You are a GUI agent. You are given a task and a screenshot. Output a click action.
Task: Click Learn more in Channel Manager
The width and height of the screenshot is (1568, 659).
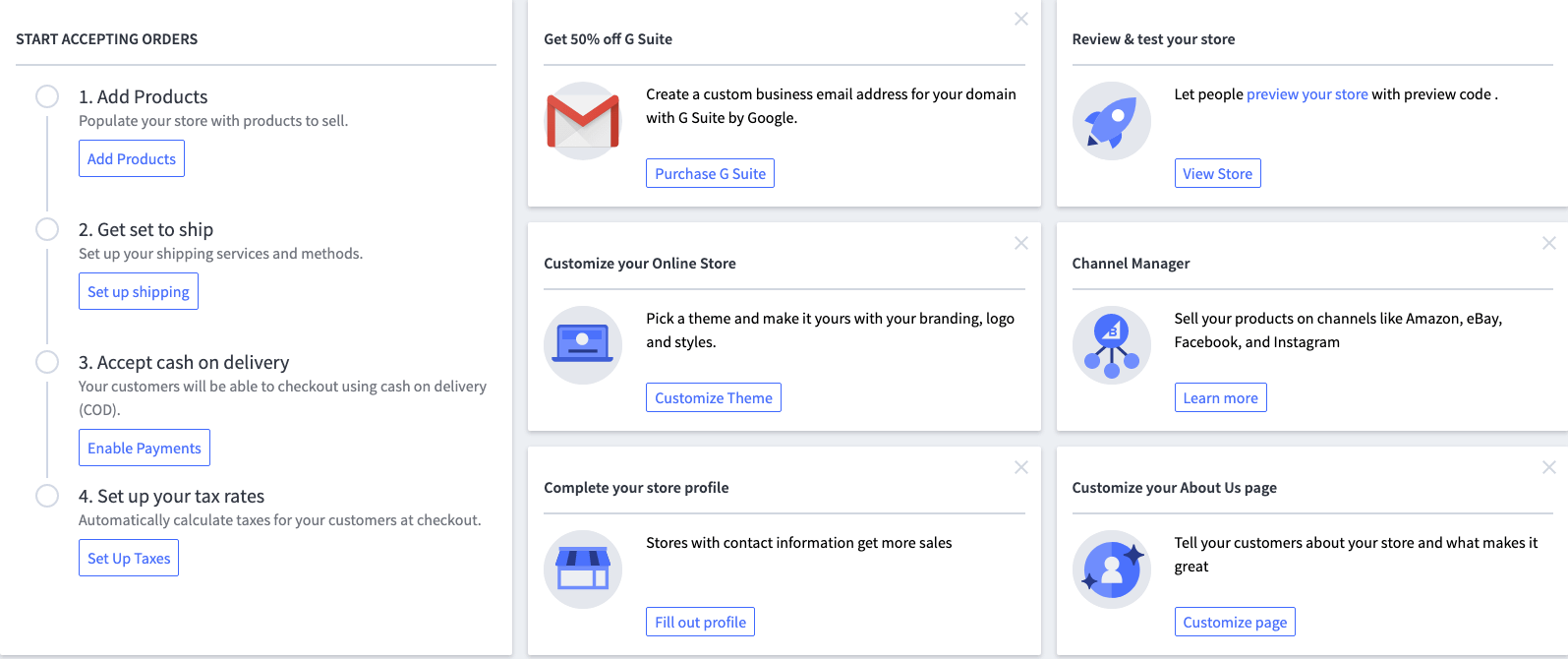point(1220,397)
